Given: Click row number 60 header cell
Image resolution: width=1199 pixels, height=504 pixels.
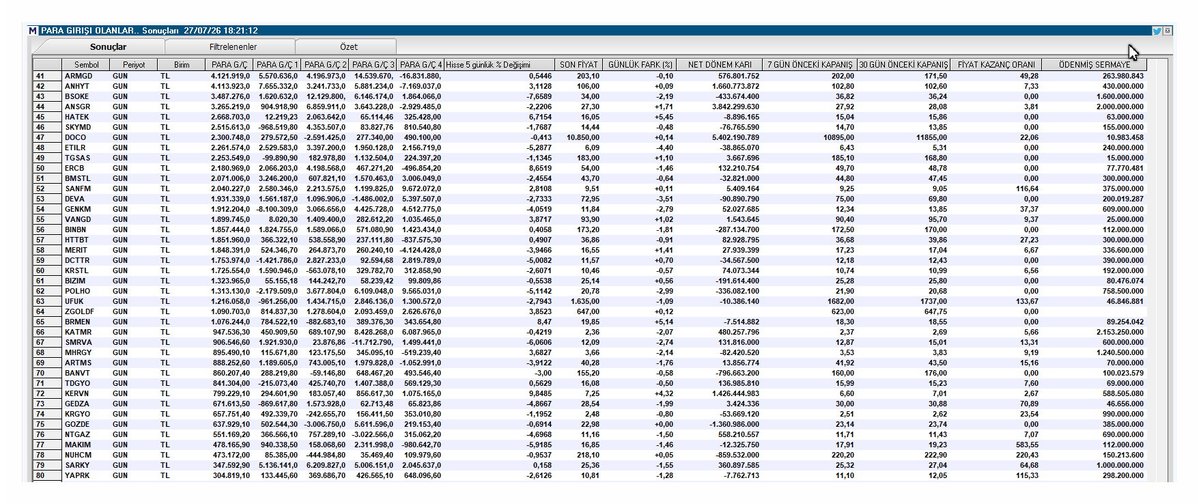Looking at the screenshot, I should [x=48, y=269].
